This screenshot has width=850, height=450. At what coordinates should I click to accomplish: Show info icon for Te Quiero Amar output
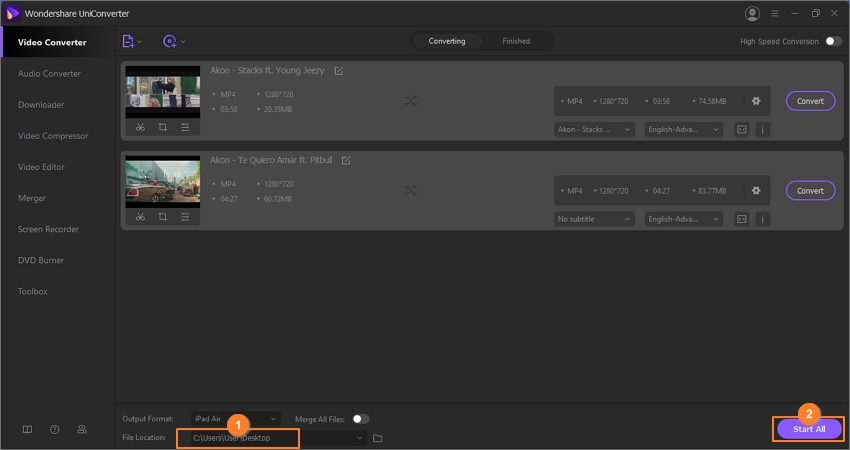[x=763, y=219]
